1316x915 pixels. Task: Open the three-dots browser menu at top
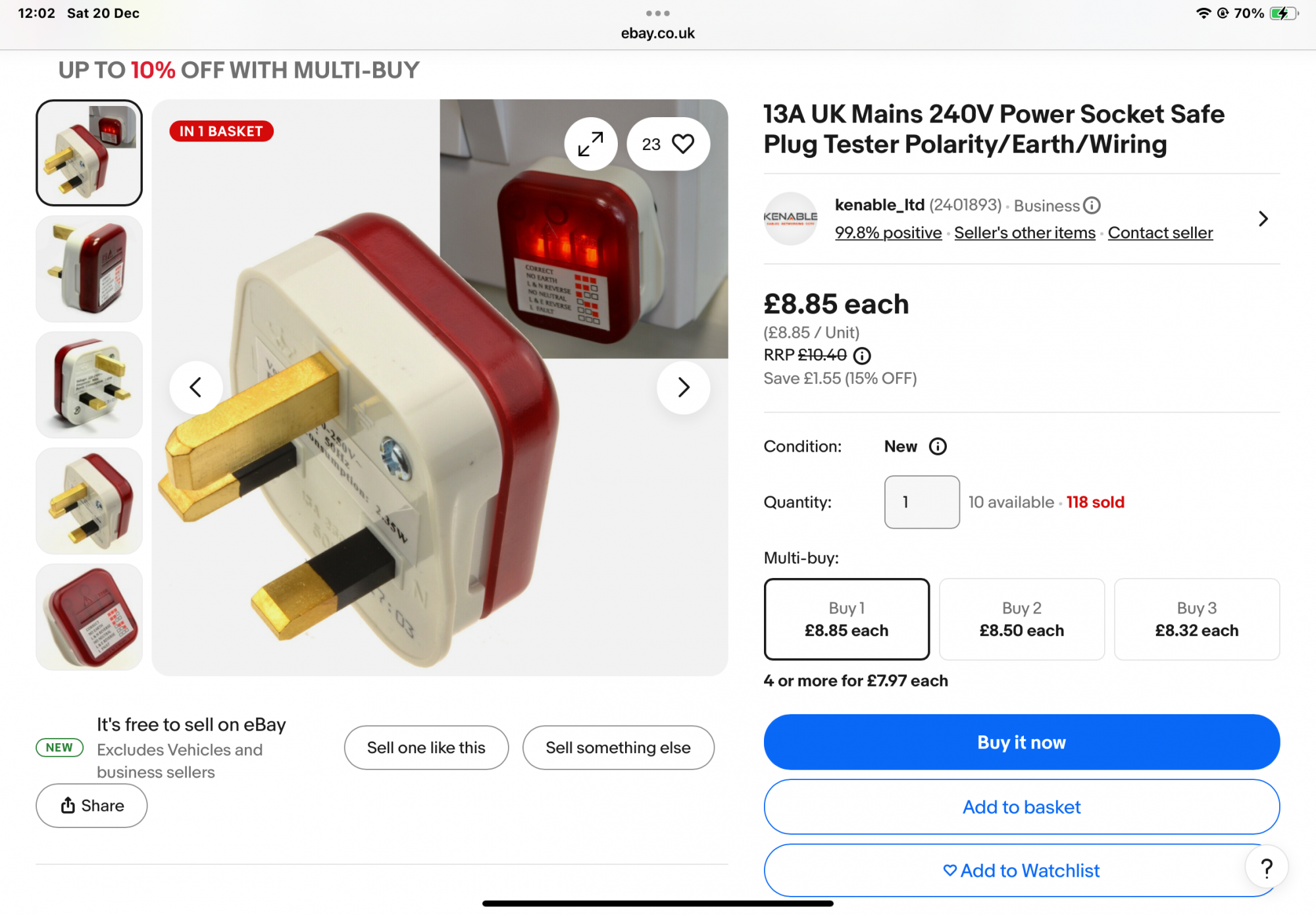(657, 13)
